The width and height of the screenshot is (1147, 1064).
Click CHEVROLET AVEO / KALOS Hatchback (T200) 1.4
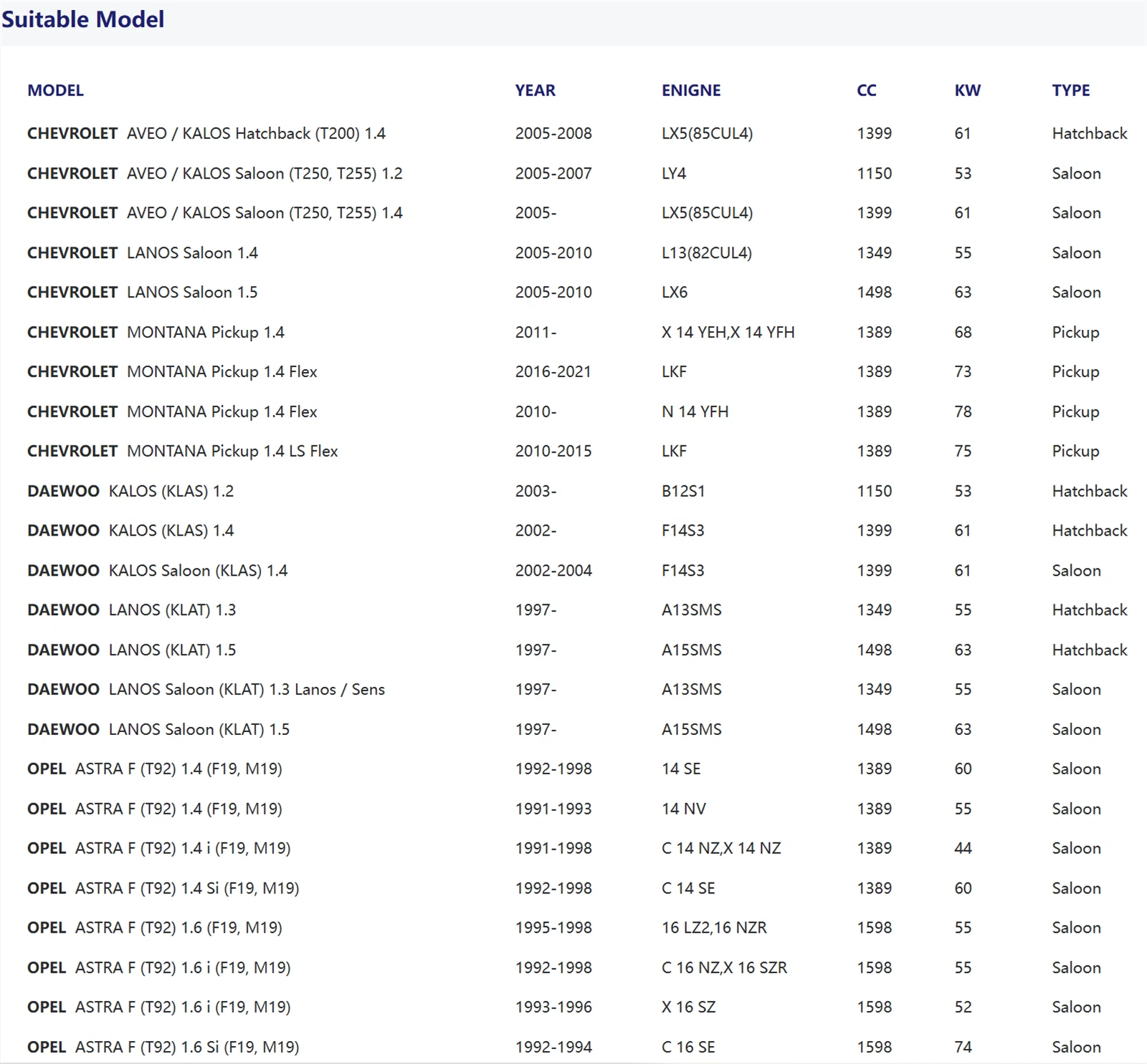(206, 133)
